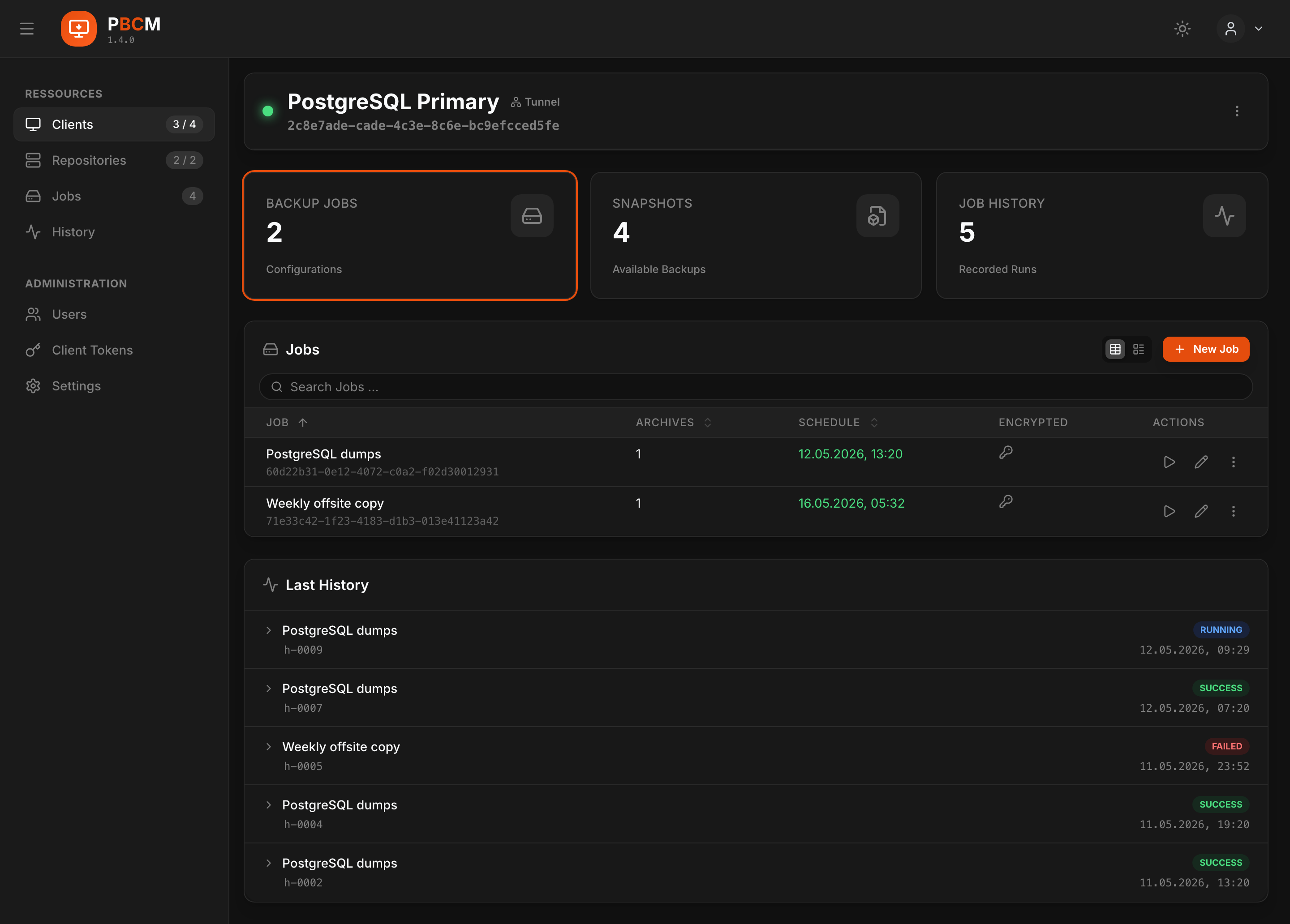Click the Users people icon
This screenshot has width=1290, height=924.
click(x=33, y=314)
